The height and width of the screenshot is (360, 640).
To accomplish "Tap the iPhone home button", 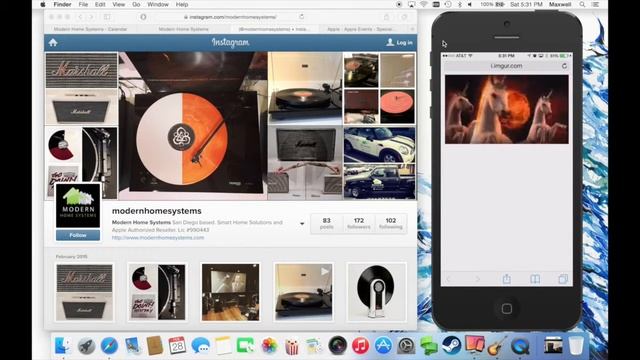I will [x=507, y=309].
